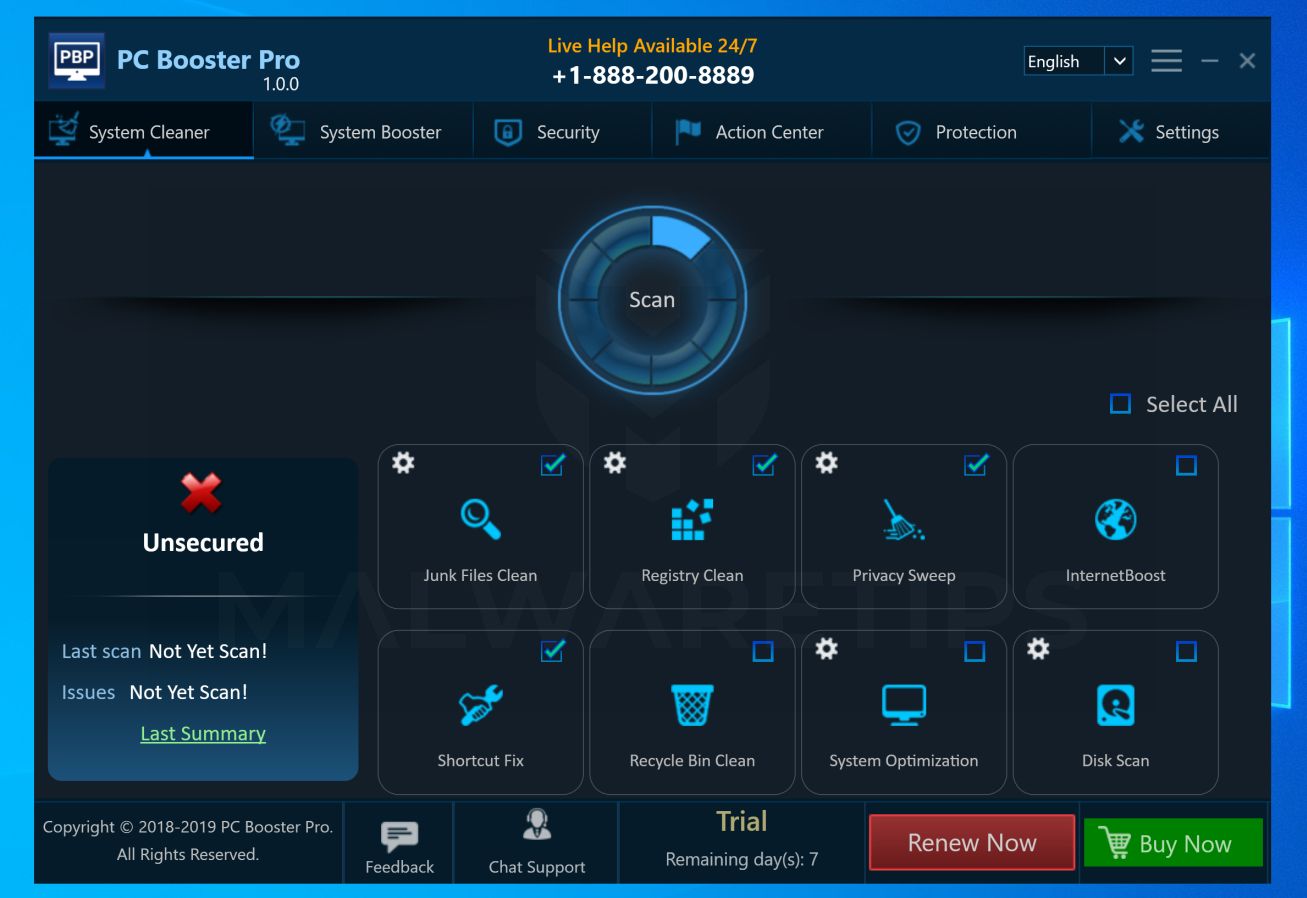Start the circular Scan button
Screen dimensions: 1307x898
(x=652, y=299)
